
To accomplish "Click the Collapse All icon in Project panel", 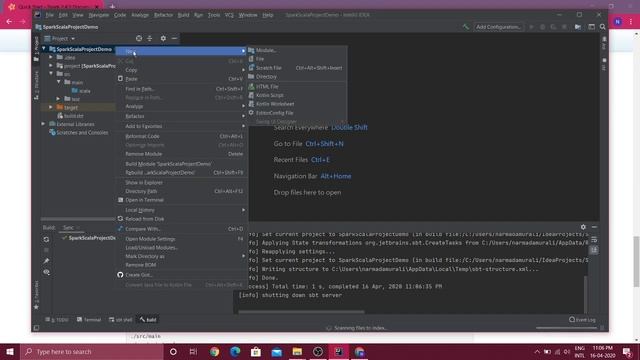I will (x=150, y=38).
